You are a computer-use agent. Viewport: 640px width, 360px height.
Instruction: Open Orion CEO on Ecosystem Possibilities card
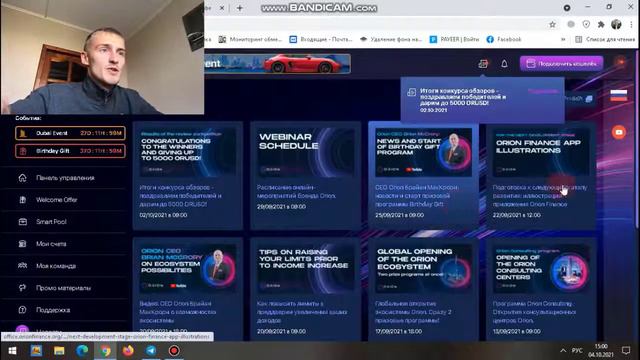click(188, 289)
